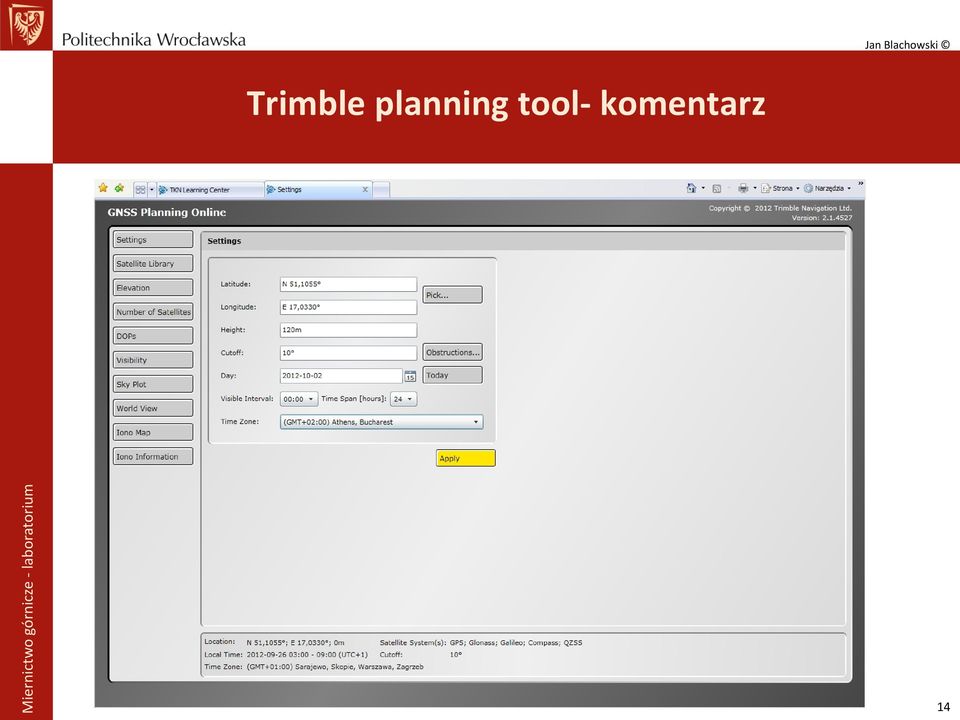
Task: Expand the toolbar overflow chevron
Action: click(860, 184)
